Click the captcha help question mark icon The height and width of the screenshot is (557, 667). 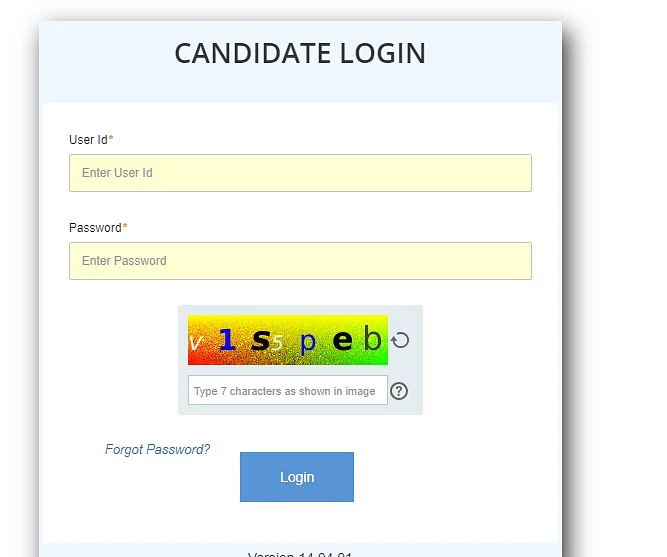399,391
